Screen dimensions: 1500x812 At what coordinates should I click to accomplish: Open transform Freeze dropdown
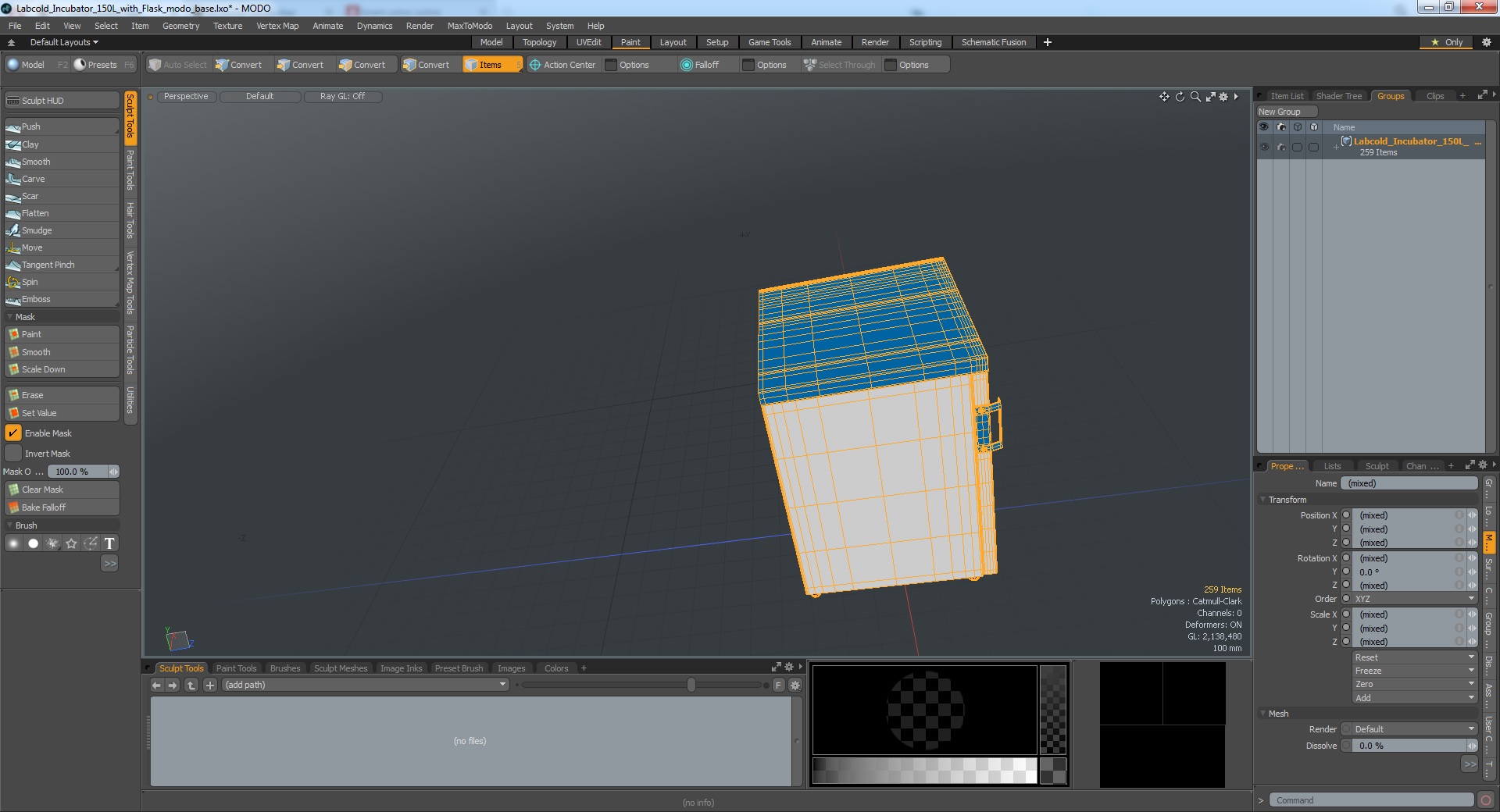tap(1415, 671)
